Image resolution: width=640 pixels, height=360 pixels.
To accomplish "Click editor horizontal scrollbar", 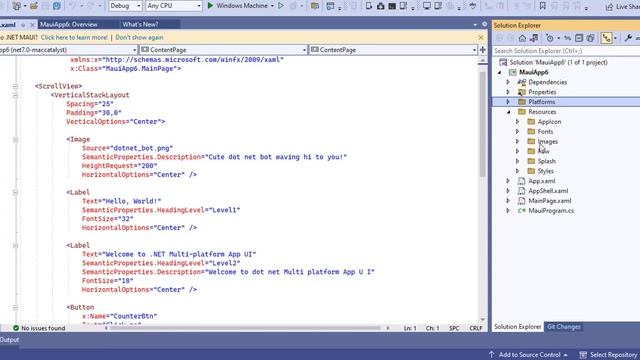I will (246, 328).
